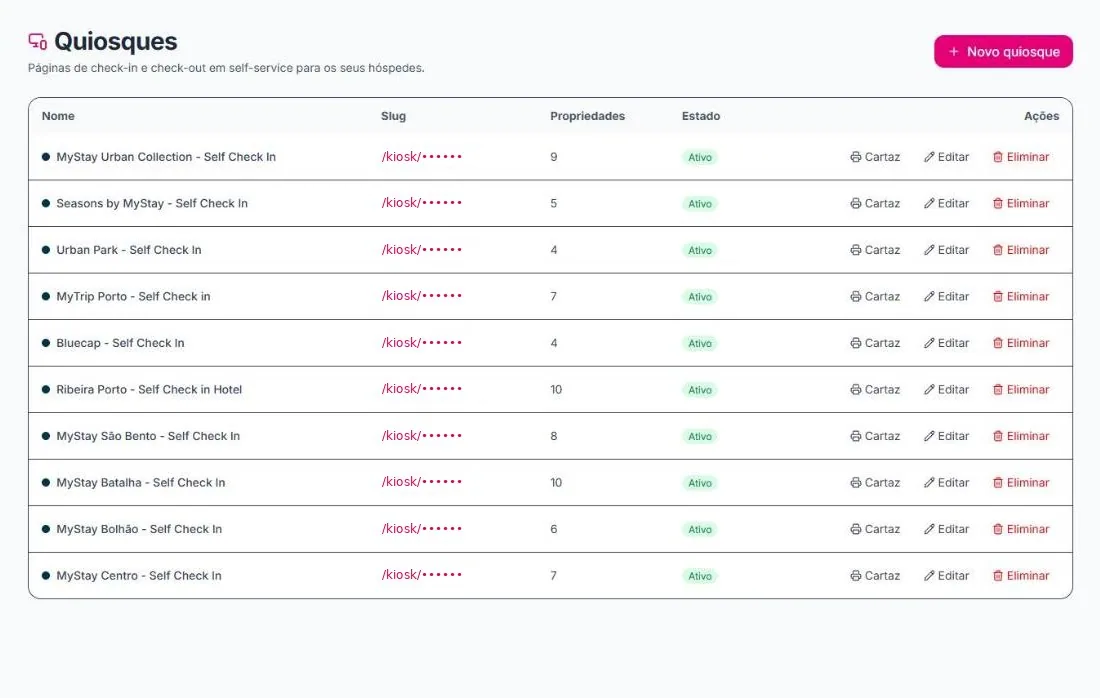Open MyTrip Porto kiosk slug link
The width and height of the screenshot is (1100, 698).
[x=422, y=296]
